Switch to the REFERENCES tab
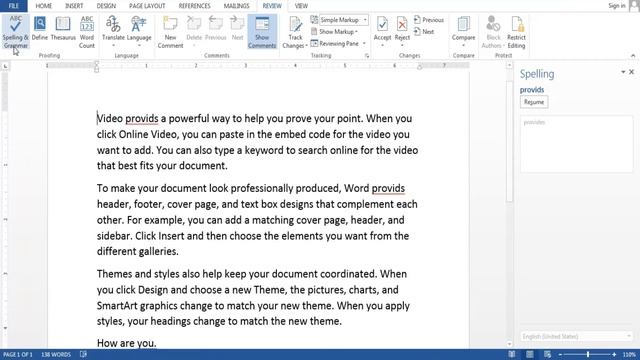The image size is (640, 360). (194, 6)
